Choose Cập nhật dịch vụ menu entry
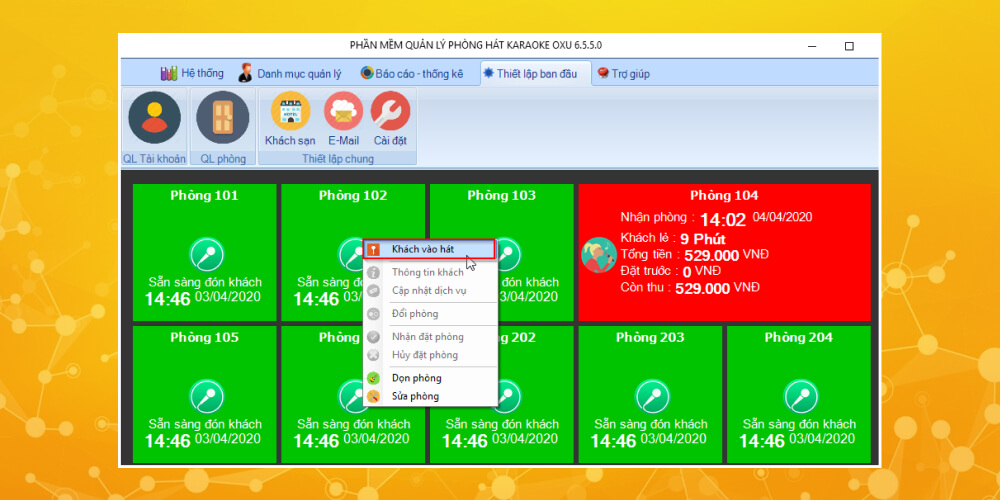The width and height of the screenshot is (1000, 500). click(x=430, y=291)
